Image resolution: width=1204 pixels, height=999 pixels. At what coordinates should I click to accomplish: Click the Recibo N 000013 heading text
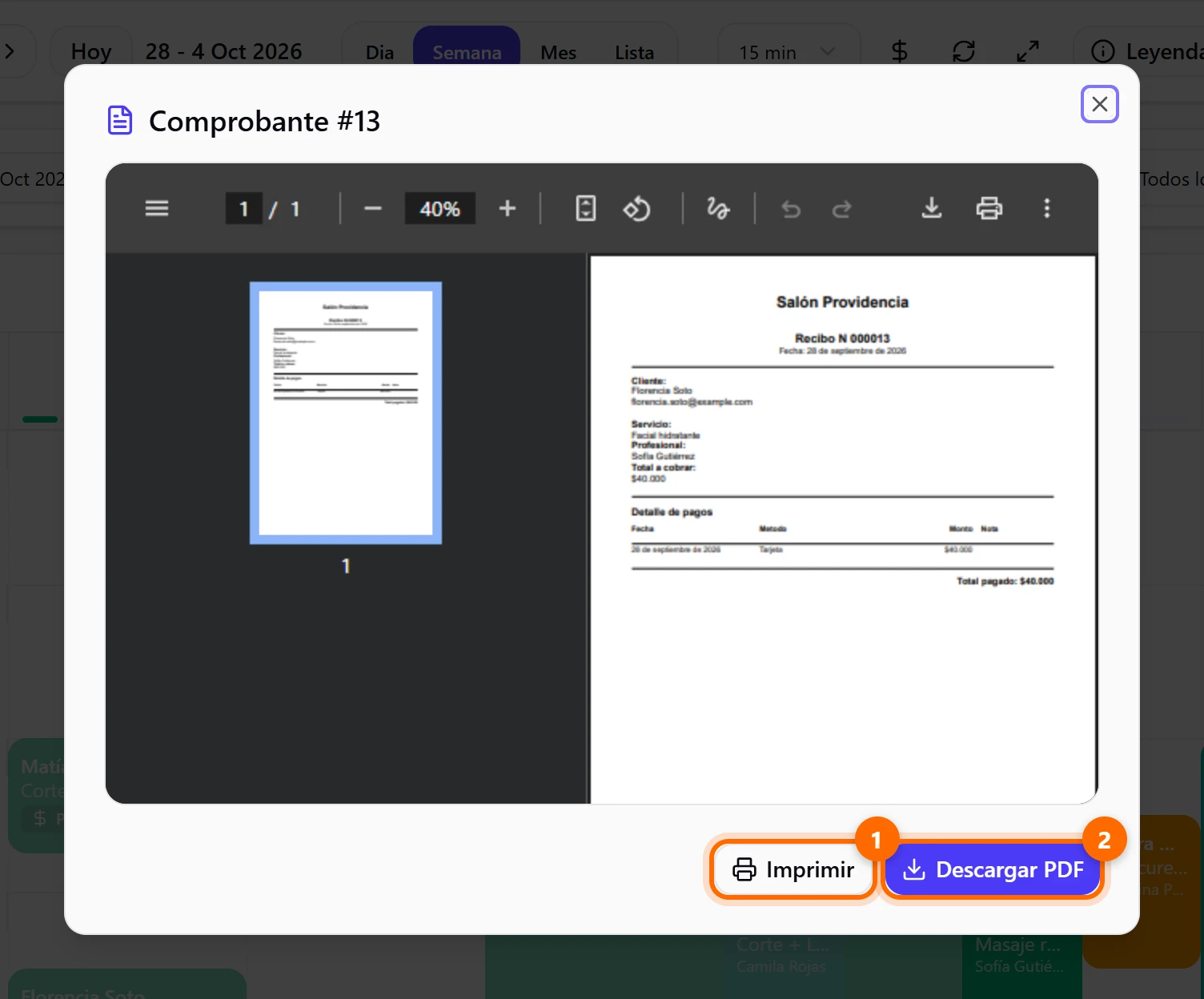click(842, 339)
